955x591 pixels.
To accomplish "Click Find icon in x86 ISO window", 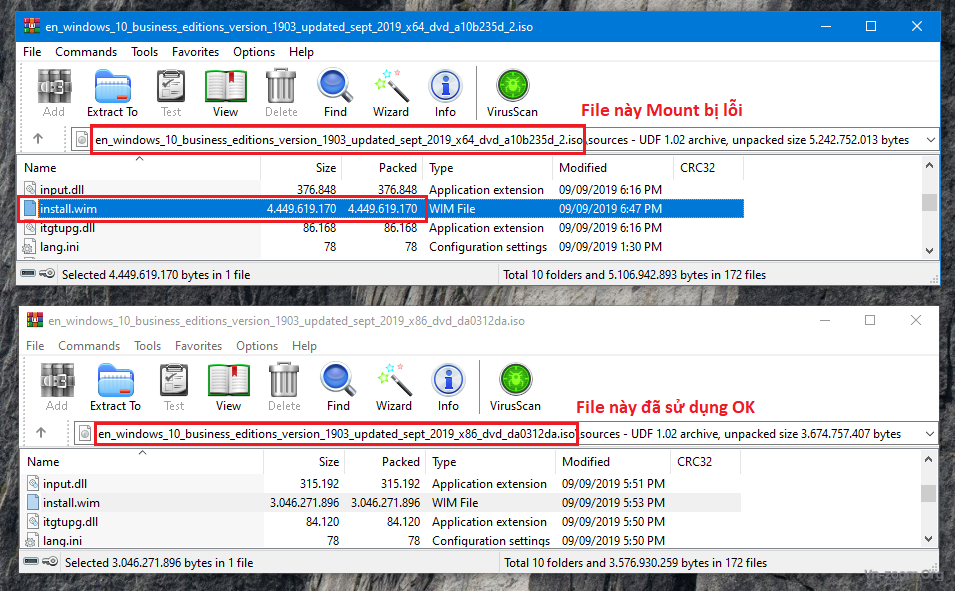I will [x=338, y=387].
